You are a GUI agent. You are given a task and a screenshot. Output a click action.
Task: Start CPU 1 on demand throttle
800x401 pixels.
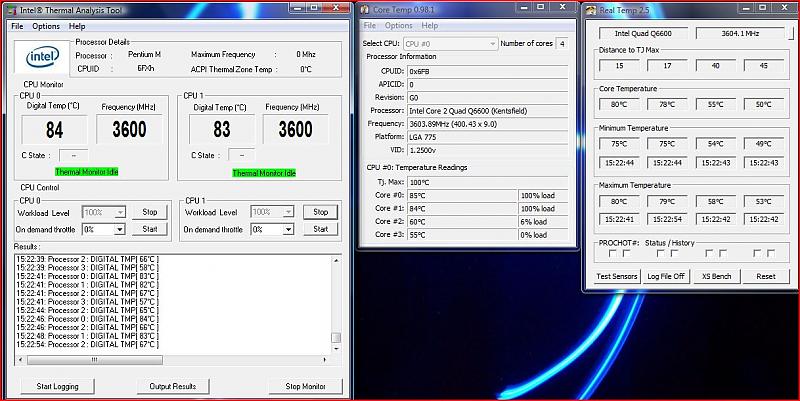320,230
